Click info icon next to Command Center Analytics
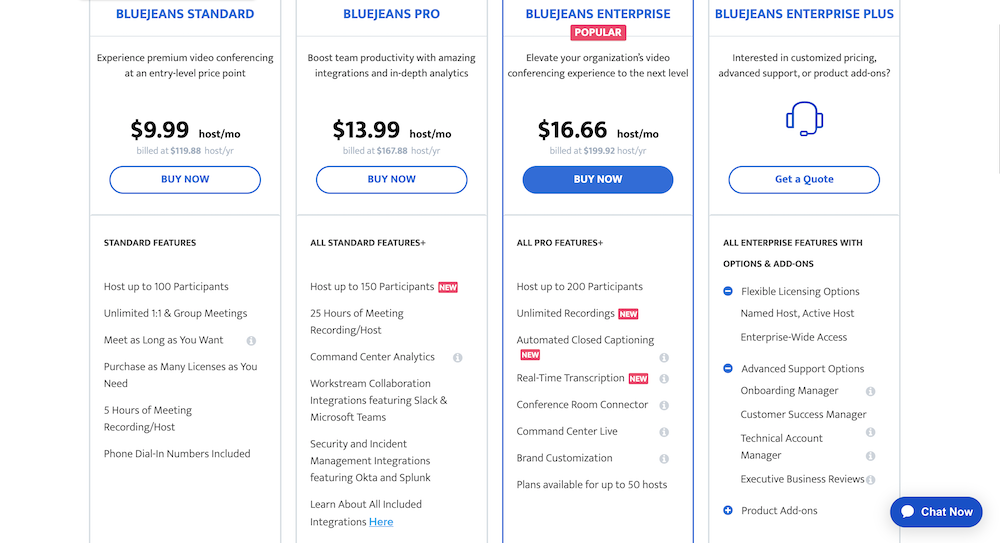 click(x=457, y=357)
